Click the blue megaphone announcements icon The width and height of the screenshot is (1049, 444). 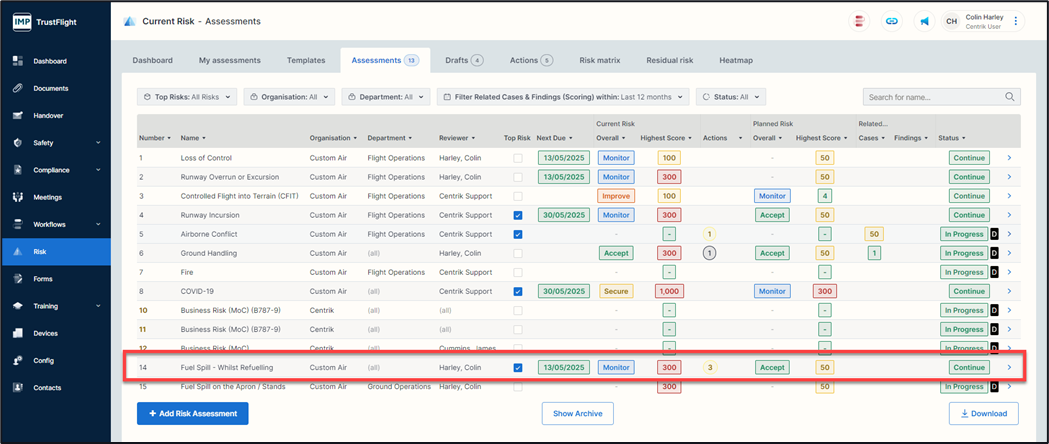point(924,21)
